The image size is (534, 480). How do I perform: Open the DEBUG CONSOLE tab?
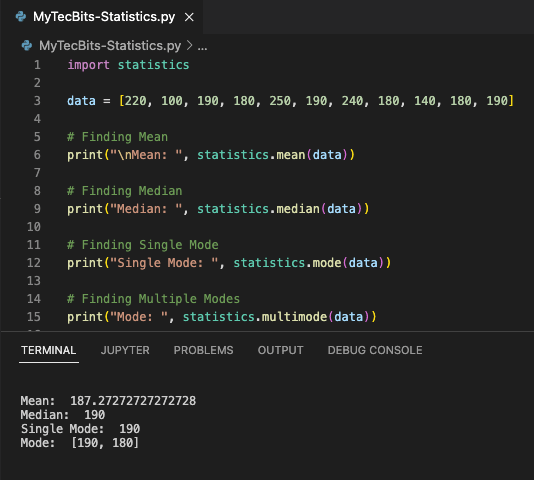click(375, 350)
